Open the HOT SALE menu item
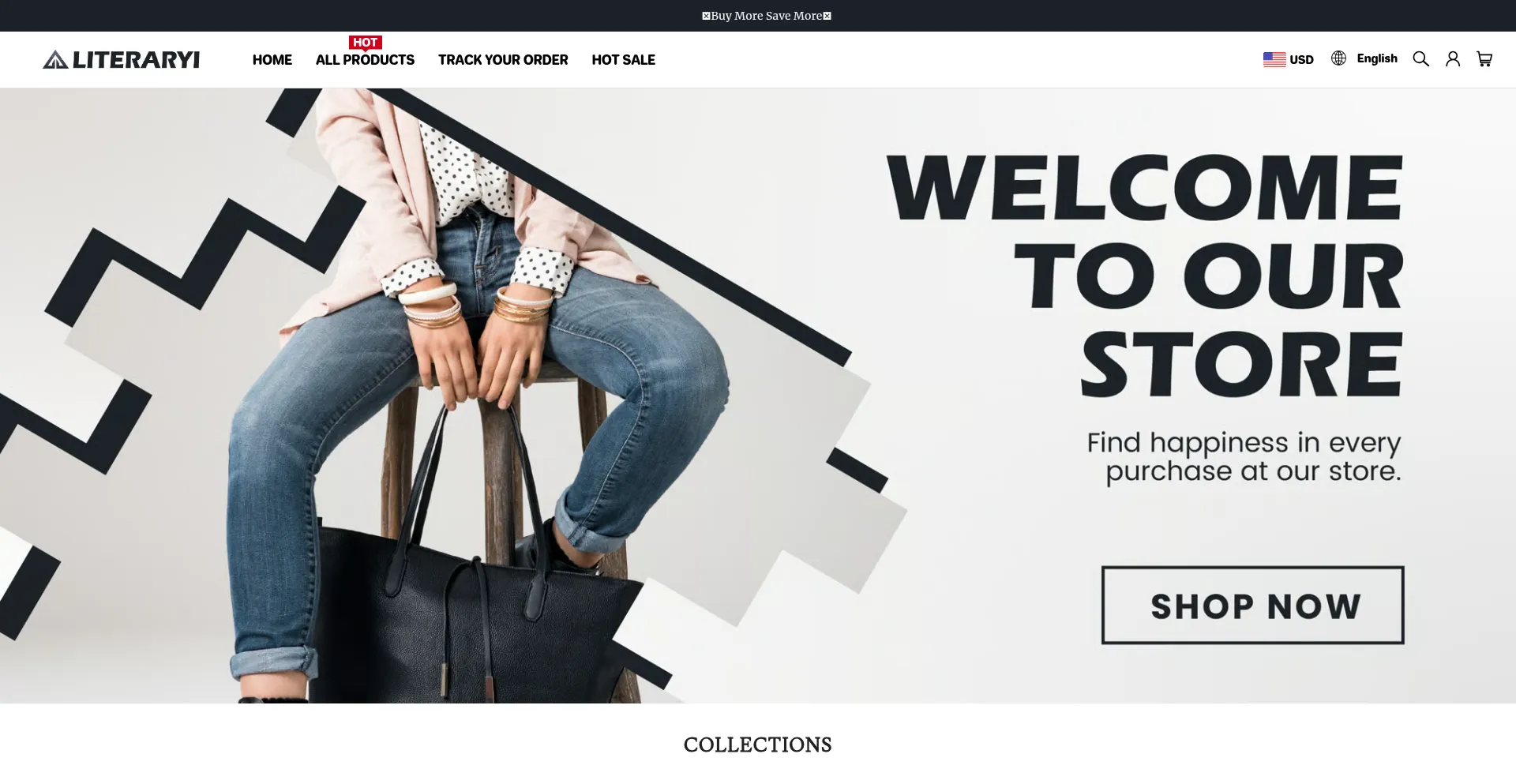 624,60
